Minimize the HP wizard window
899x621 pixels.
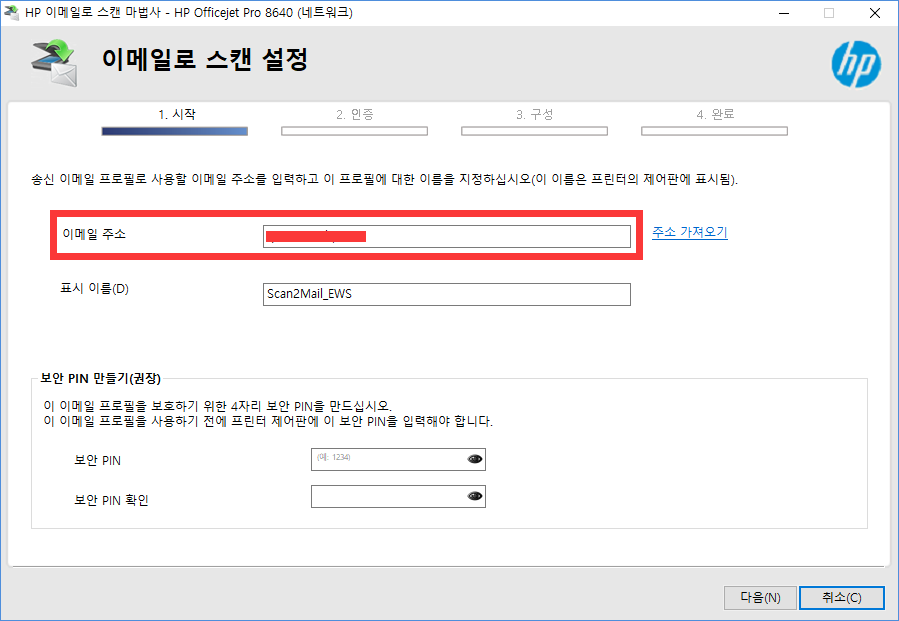coord(784,13)
